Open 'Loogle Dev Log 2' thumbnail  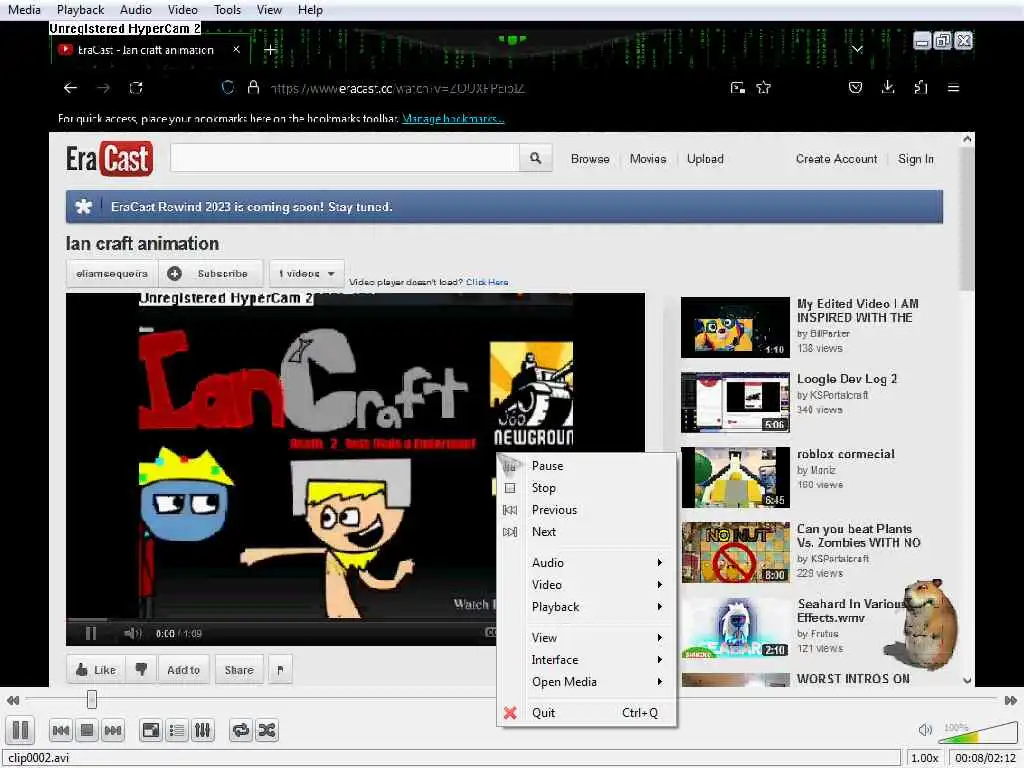pyautogui.click(x=735, y=402)
